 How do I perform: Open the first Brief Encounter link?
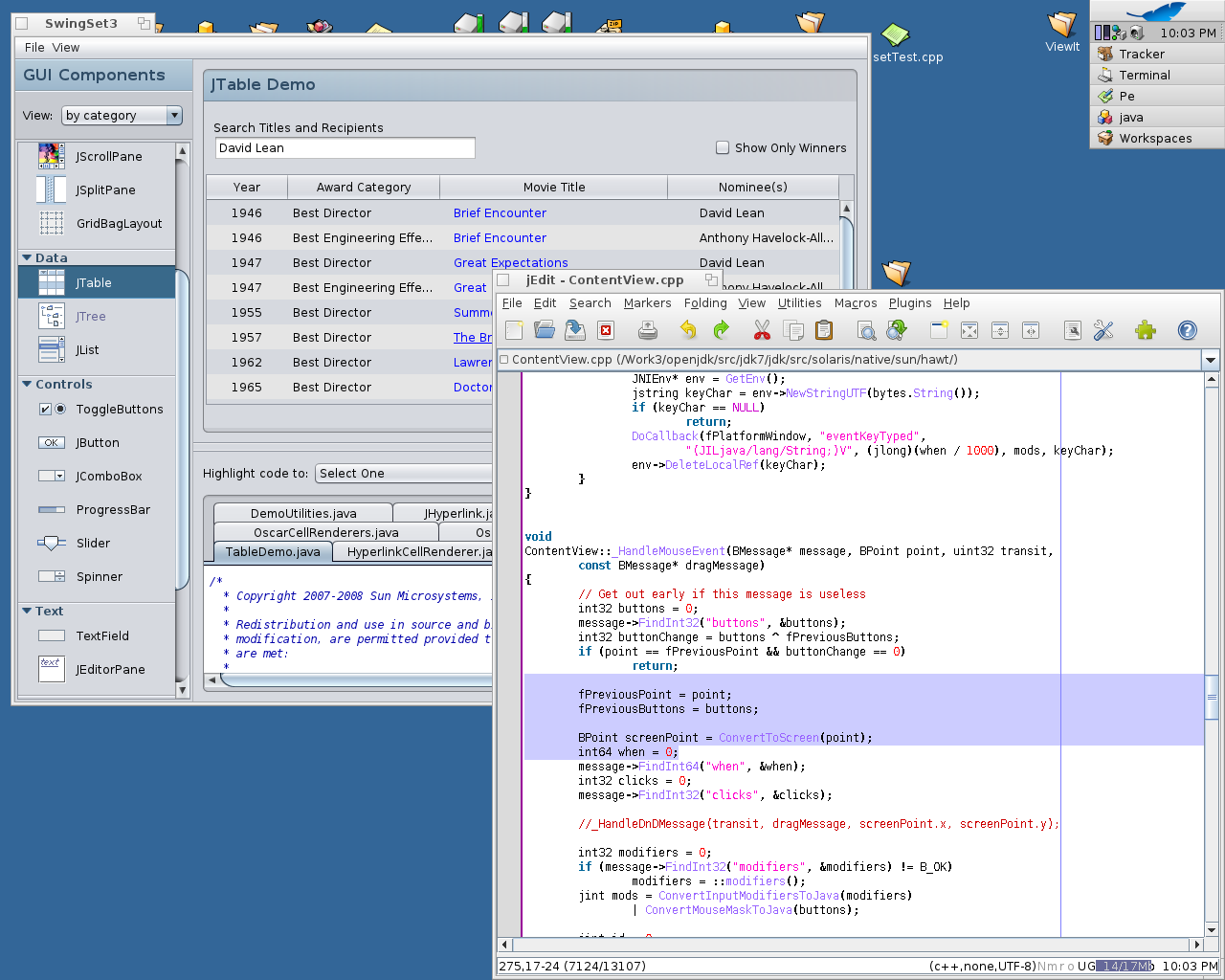point(500,212)
